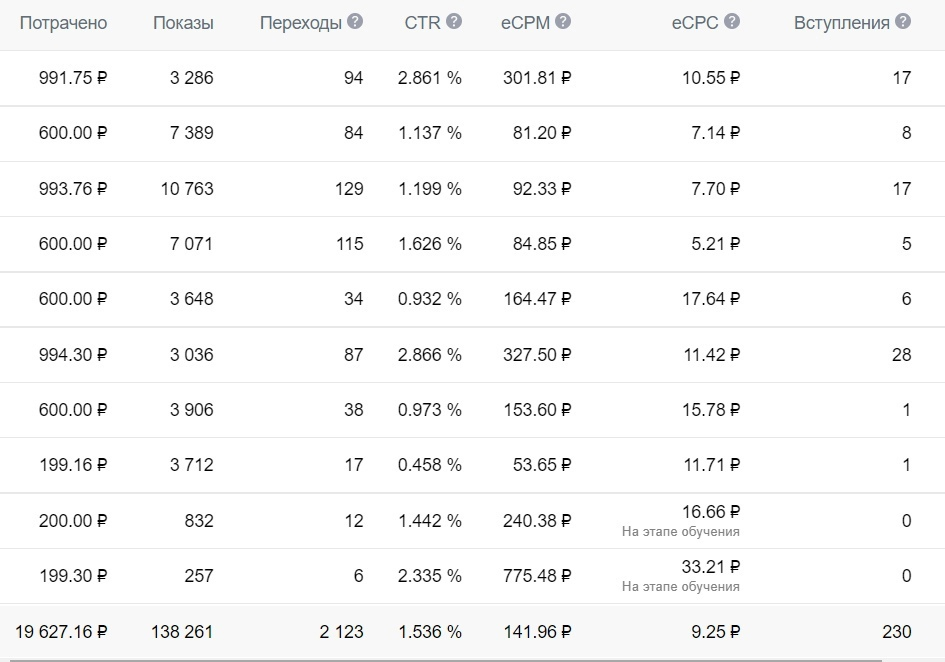945x662 pixels.
Task: Select spent value 993.76 ₽
Action: pyautogui.click(x=73, y=189)
